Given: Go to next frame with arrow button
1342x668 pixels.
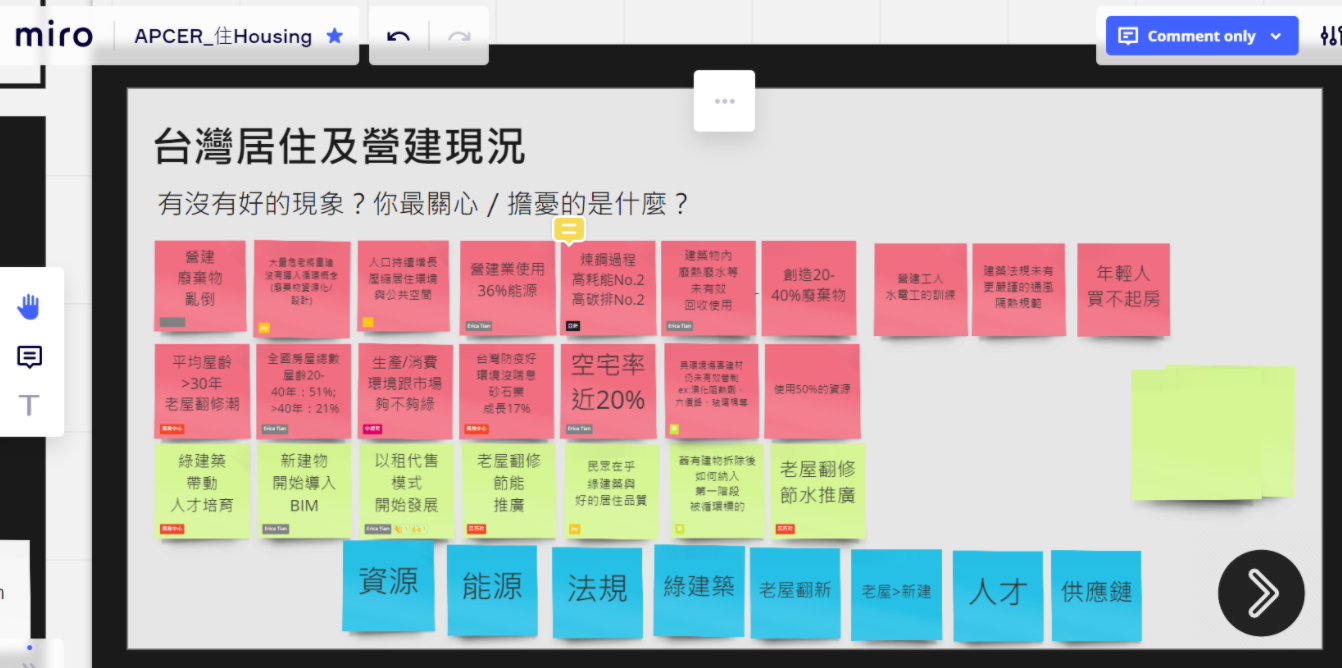Looking at the screenshot, I should tap(1260, 593).
